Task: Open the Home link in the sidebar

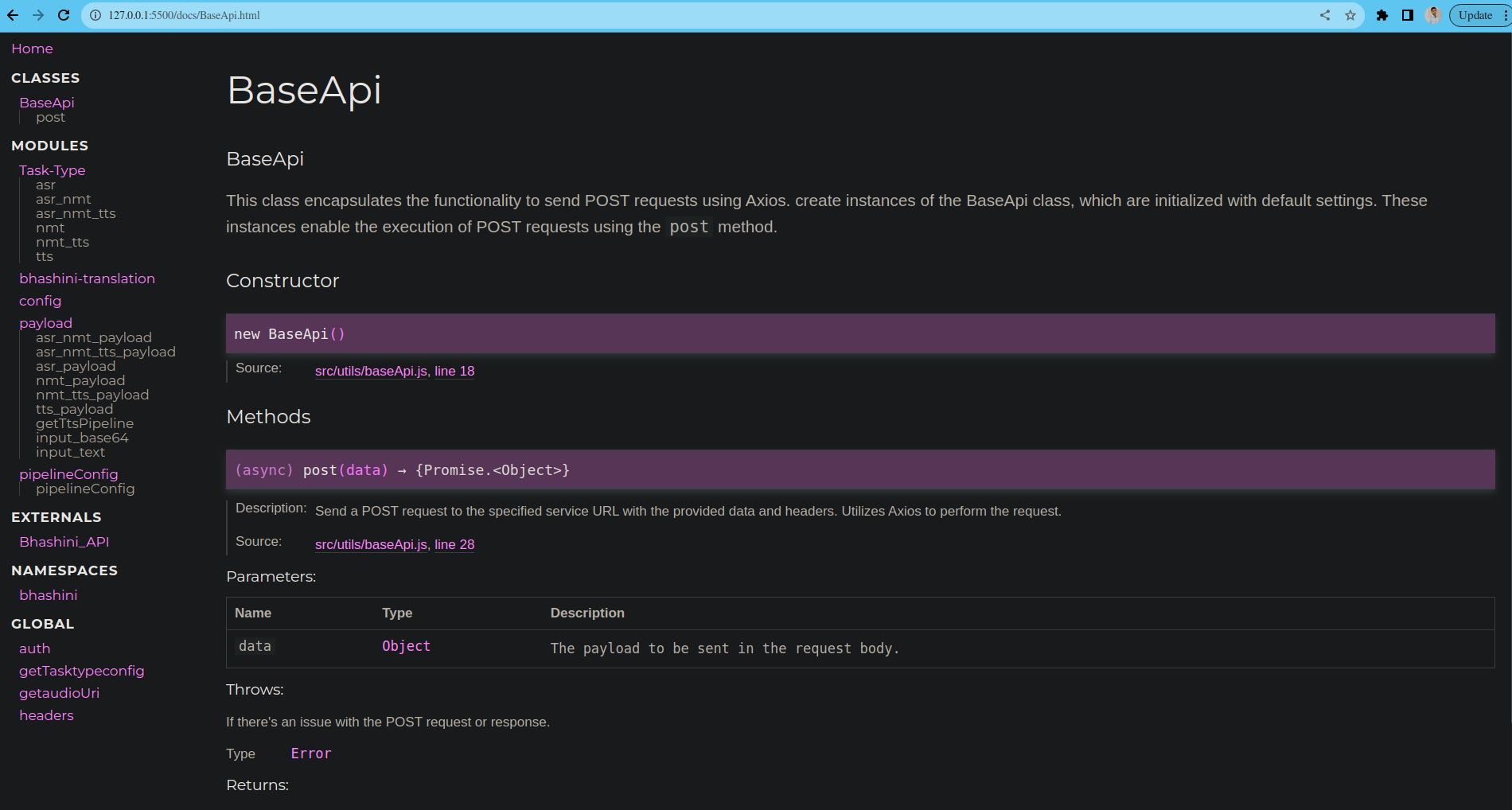Action: 32,49
